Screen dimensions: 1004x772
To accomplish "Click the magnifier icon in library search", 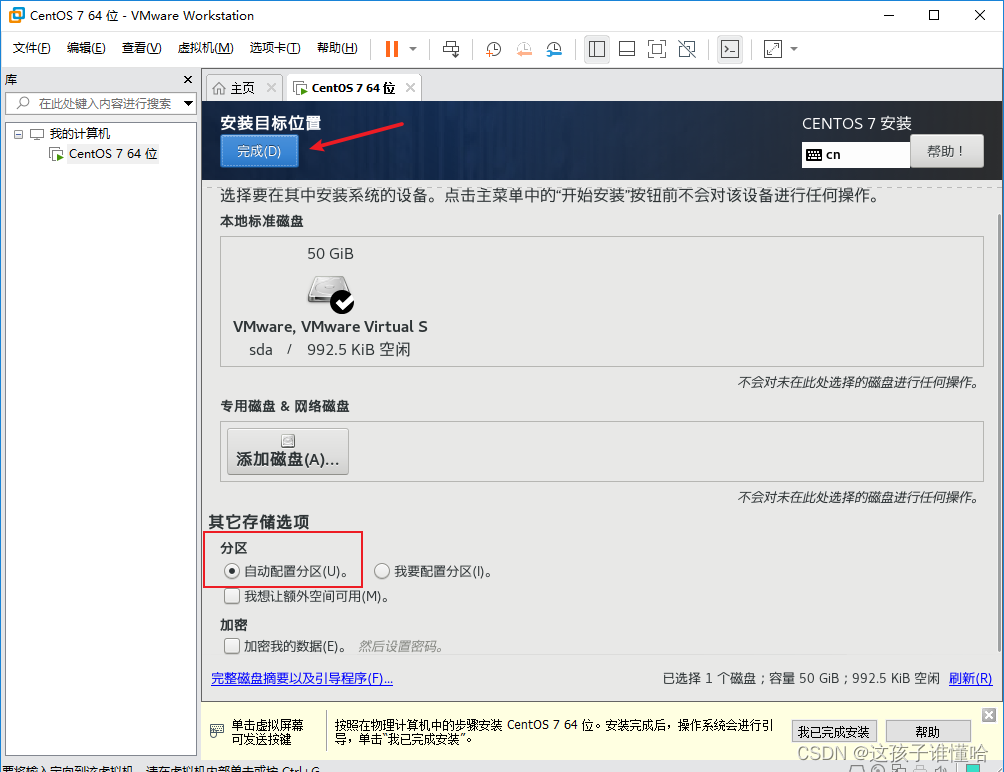I will pos(24,103).
